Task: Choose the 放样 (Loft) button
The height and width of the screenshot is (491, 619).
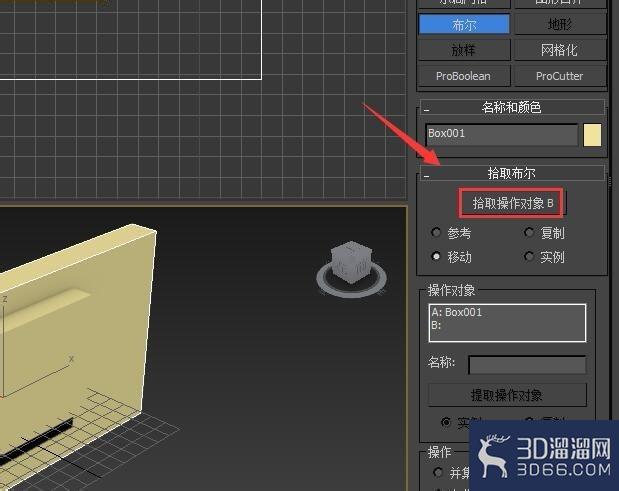Action: (464, 50)
